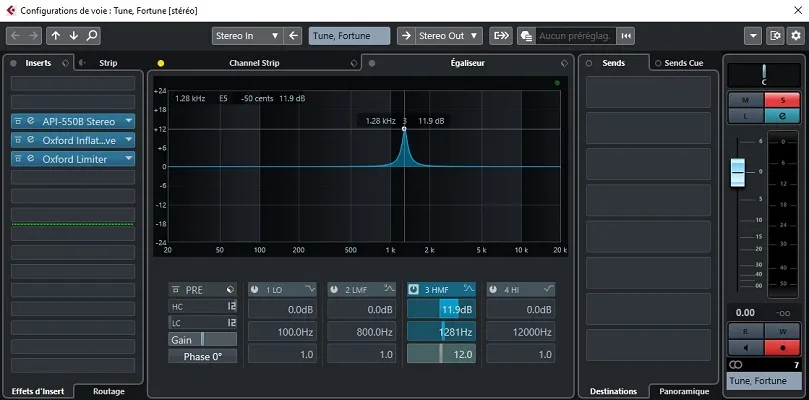Click the channel volume fader handle
Viewport: 809px width, 400px height.
[738, 172]
